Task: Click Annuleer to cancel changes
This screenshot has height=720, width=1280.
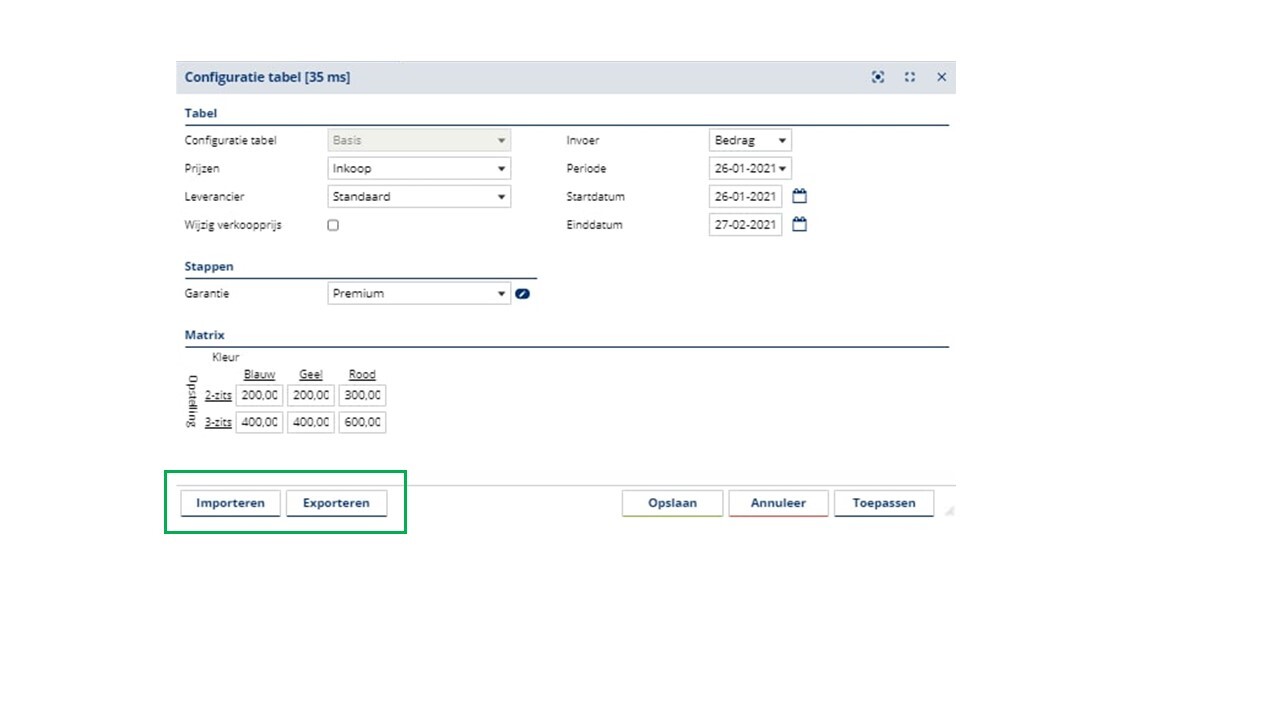Action: pyautogui.click(x=778, y=503)
